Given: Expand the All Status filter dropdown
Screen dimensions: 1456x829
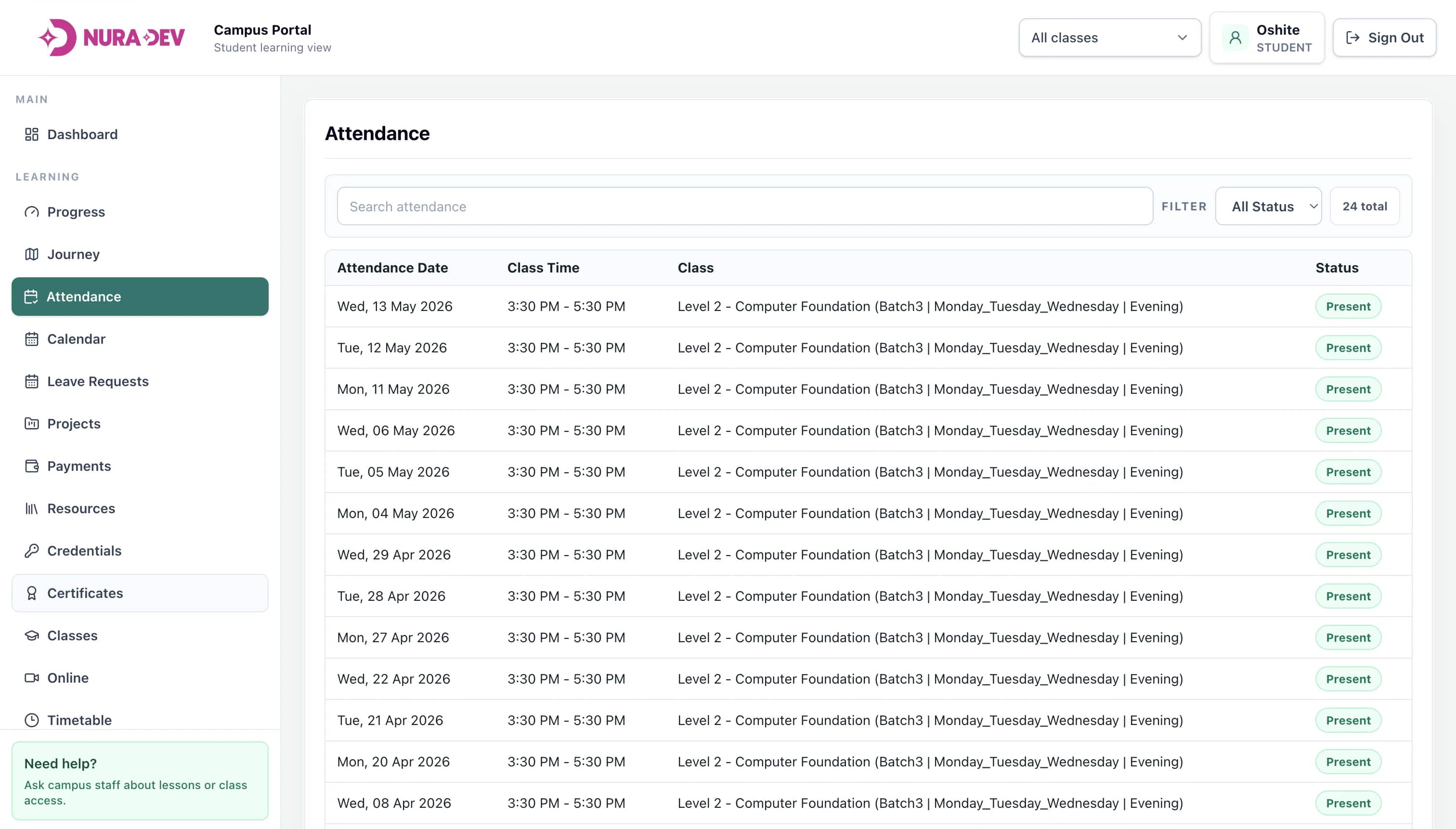Looking at the screenshot, I should pos(1268,206).
